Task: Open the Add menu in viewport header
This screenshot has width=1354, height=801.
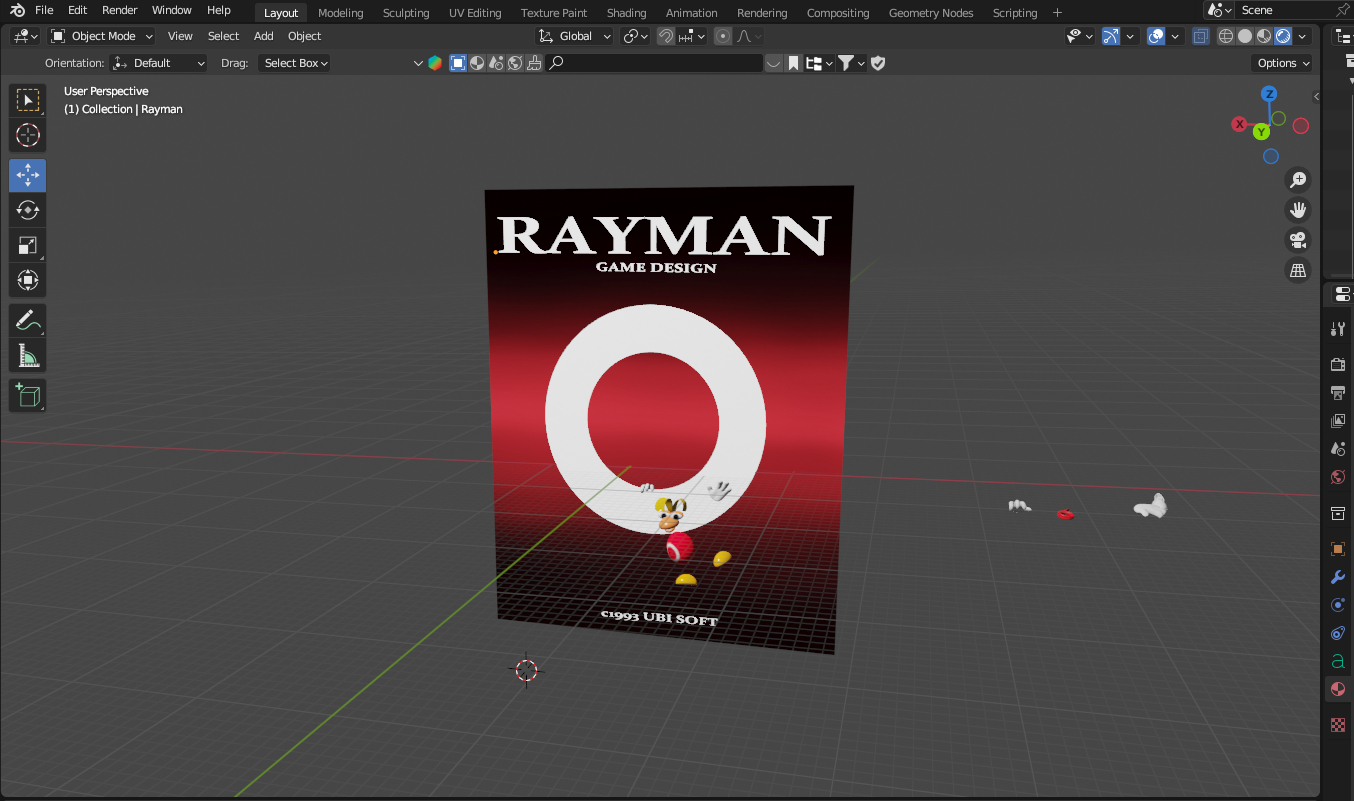Action: [263, 36]
